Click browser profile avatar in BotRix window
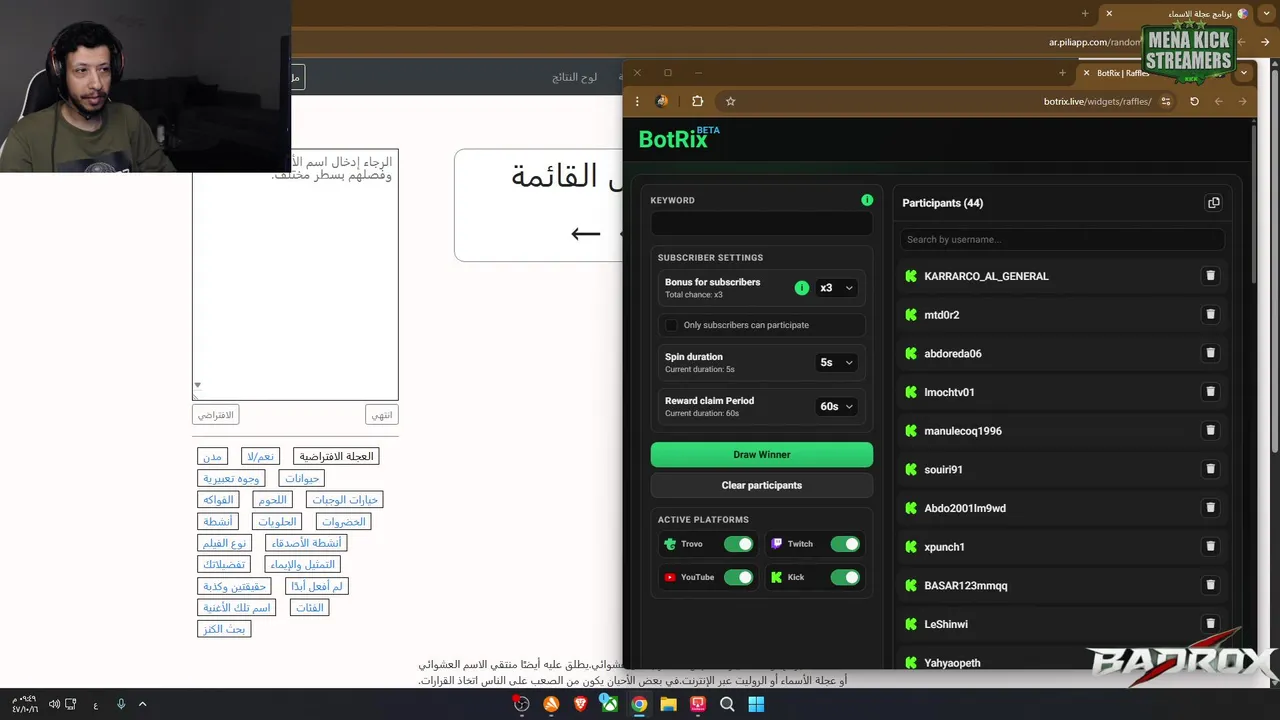 tap(662, 101)
